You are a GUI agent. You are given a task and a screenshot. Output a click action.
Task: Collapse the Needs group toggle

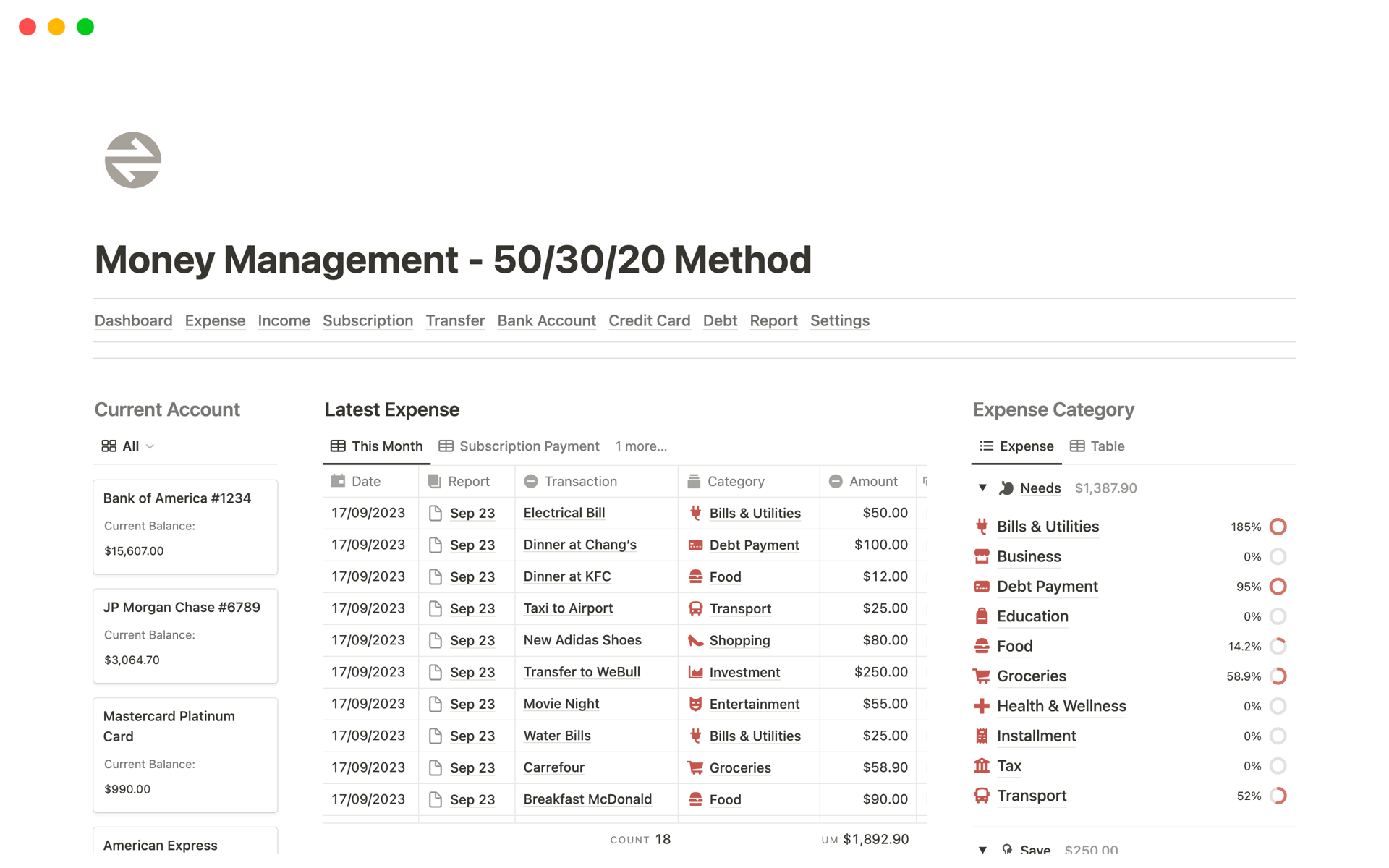pyautogui.click(x=982, y=488)
